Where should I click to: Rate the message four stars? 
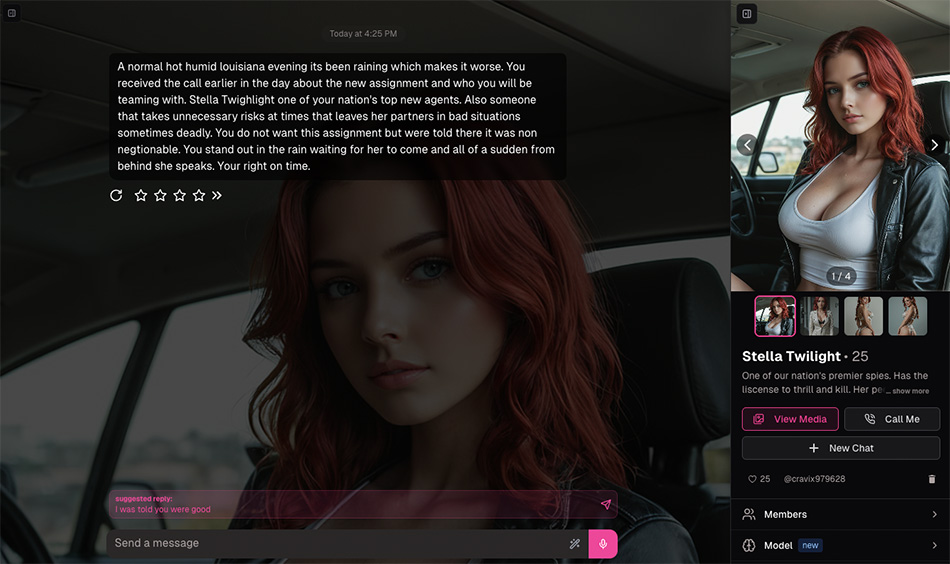[x=198, y=195]
